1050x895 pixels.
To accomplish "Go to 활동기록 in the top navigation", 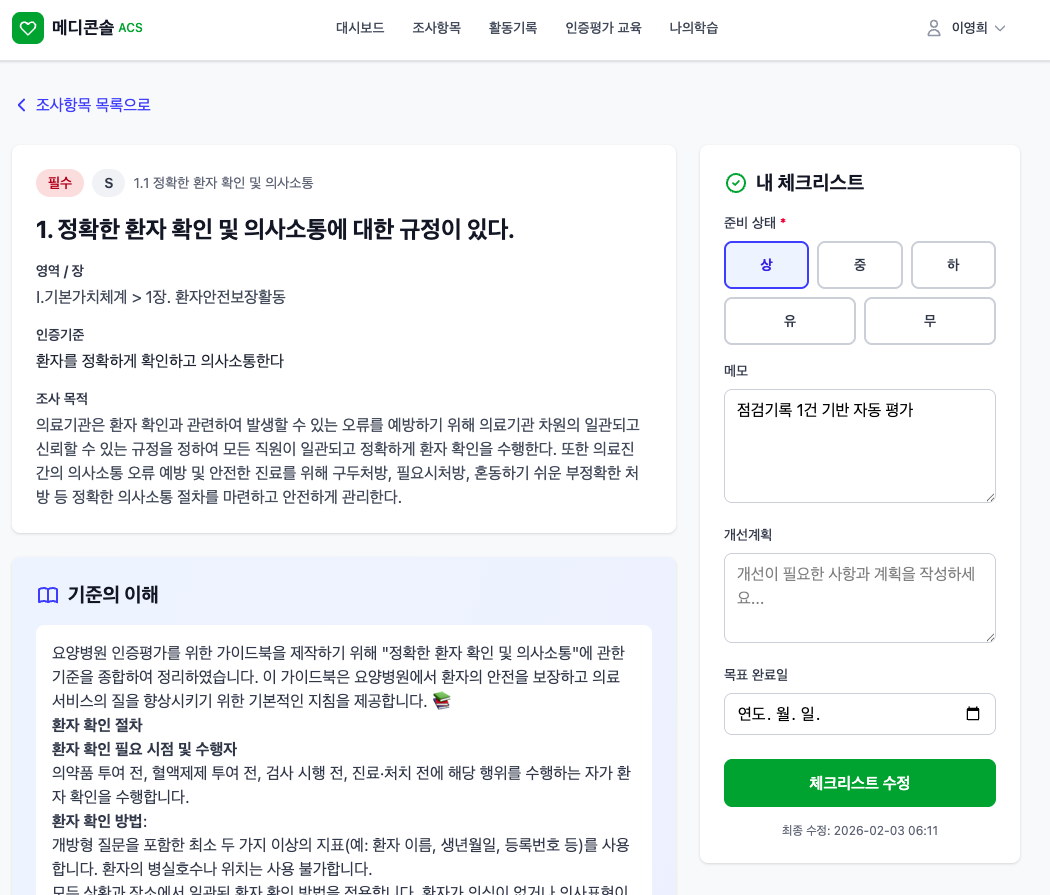I will point(512,28).
